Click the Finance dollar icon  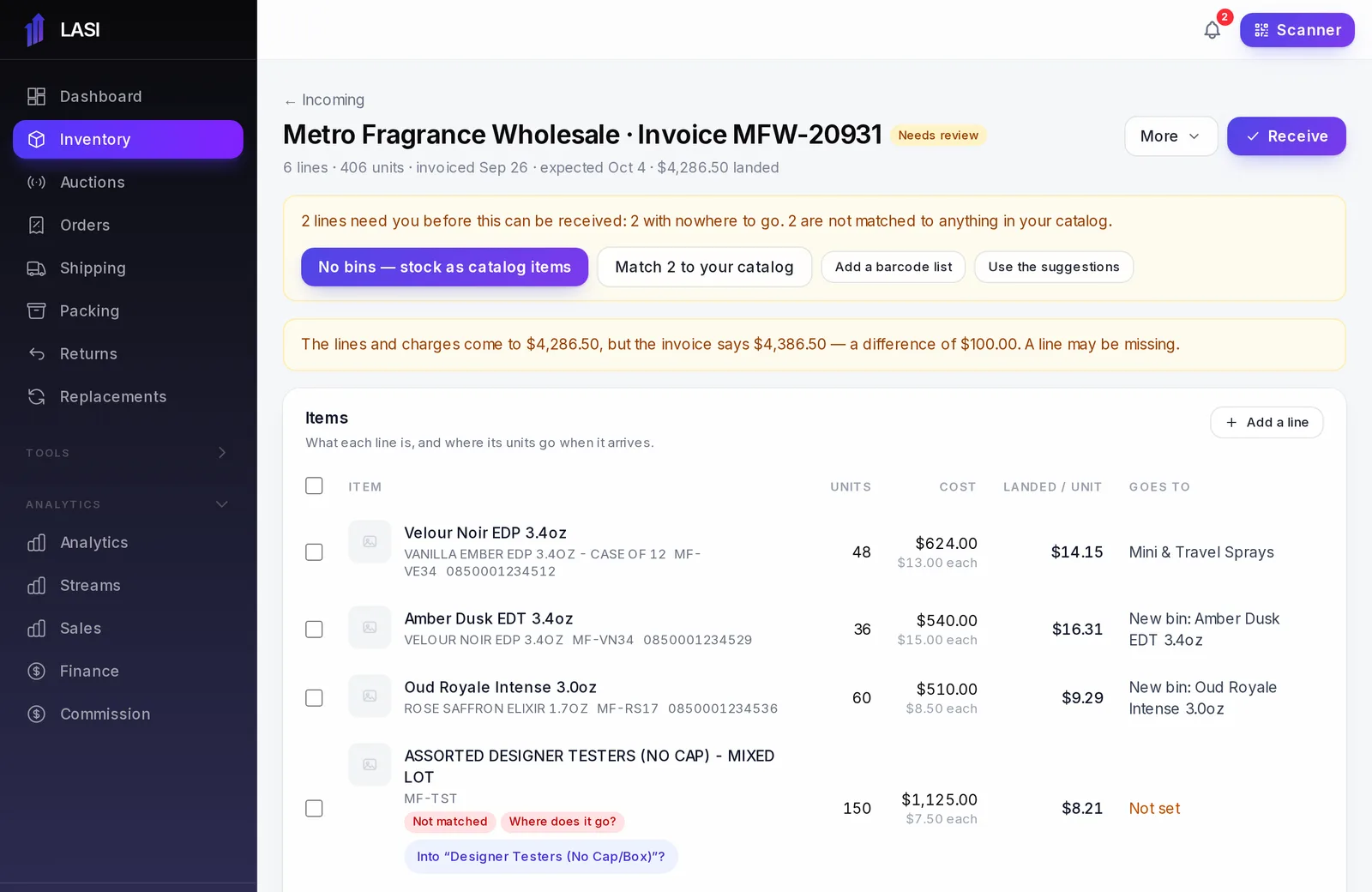pyautogui.click(x=36, y=671)
